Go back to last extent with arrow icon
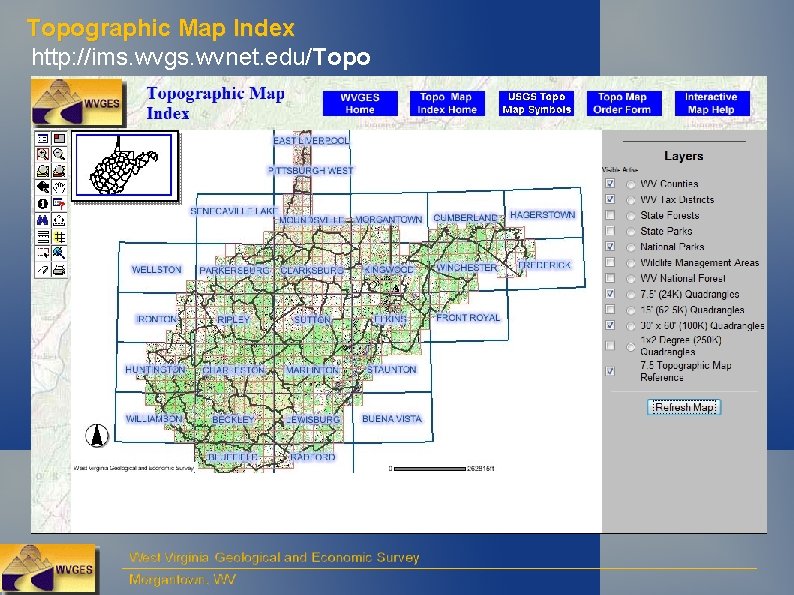The width and height of the screenshot is (794, 595). [x=43, y=187]
